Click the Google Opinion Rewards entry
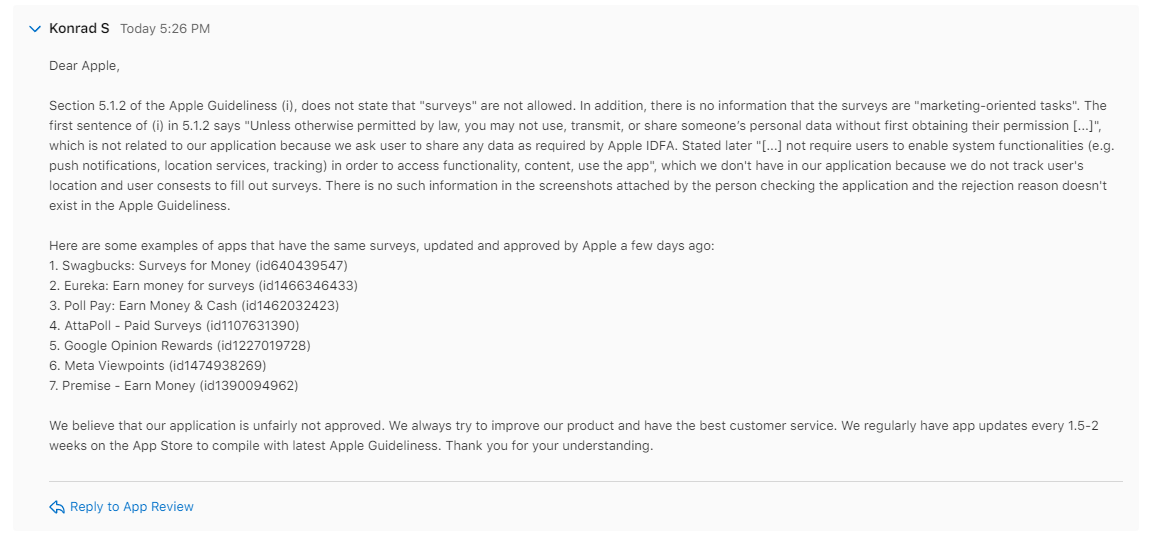The image size is (1153, 550). [180, 345]
